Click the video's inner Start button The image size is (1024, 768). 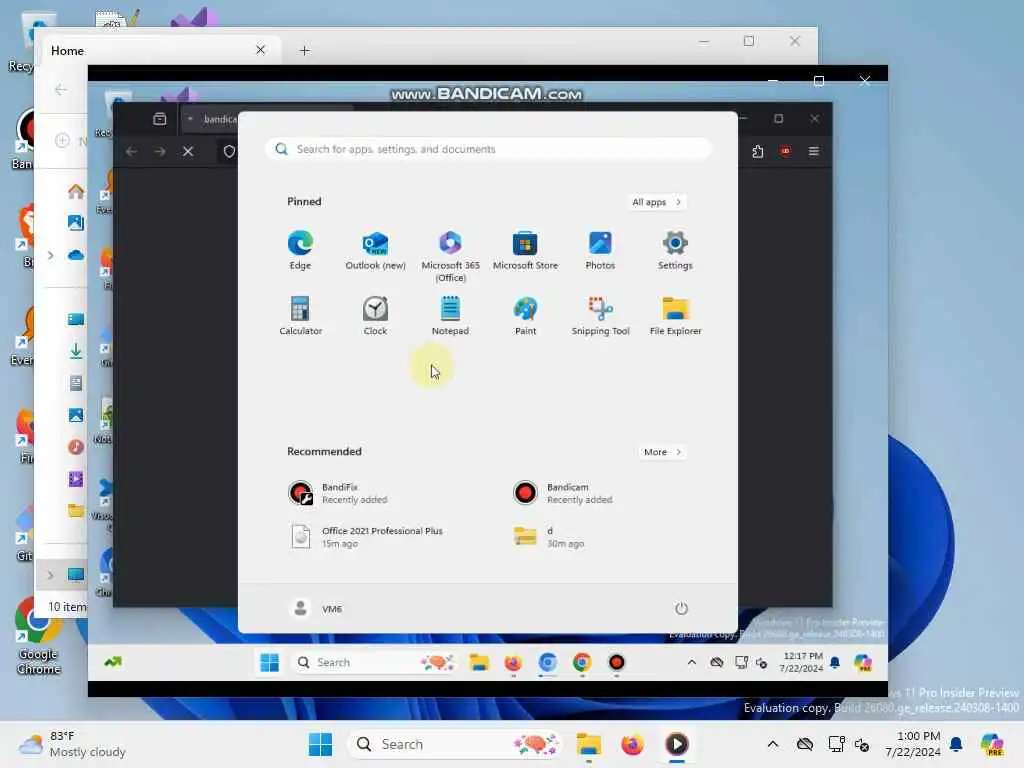tap(269, 663)
